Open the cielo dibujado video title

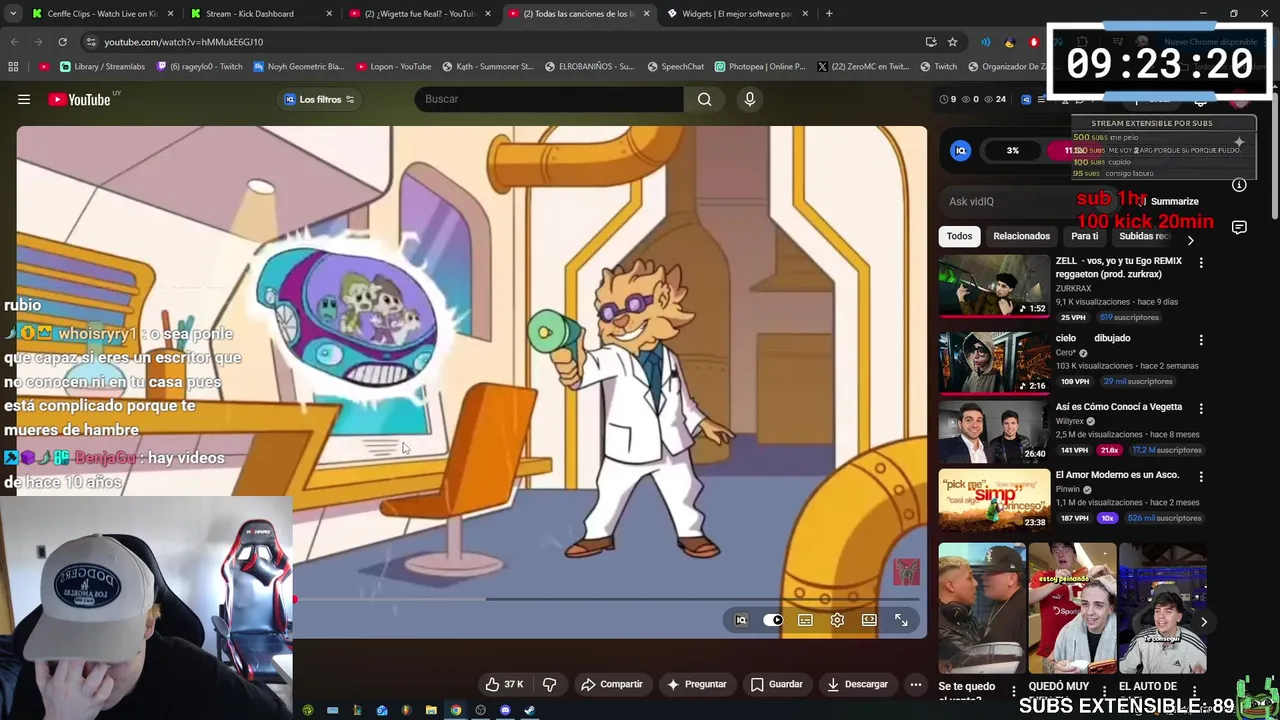coord(1092,338)
